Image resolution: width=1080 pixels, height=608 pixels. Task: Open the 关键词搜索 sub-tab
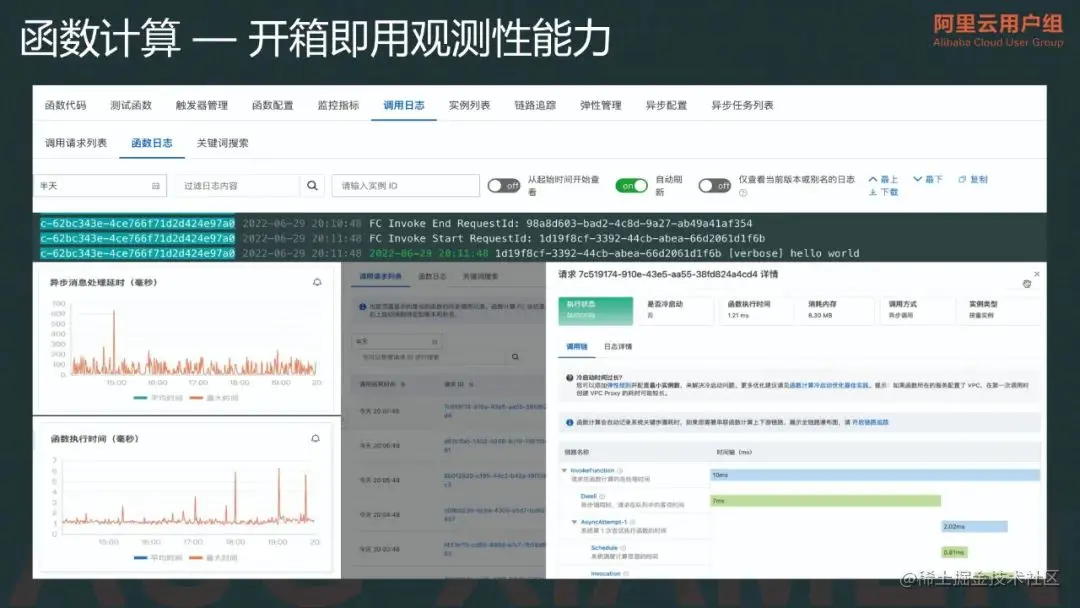pyautogui.click(x=222, y=143)
